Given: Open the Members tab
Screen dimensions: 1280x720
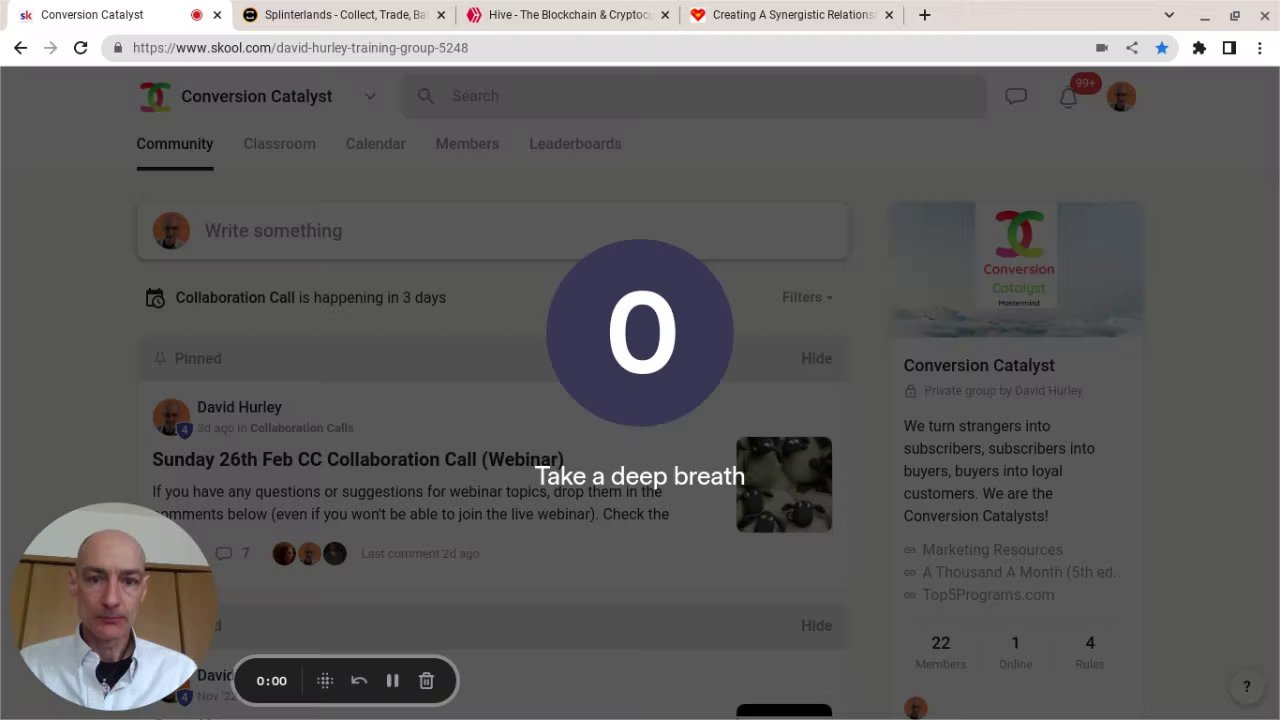Looking at the screenshot, I should [x=467, y=144].
